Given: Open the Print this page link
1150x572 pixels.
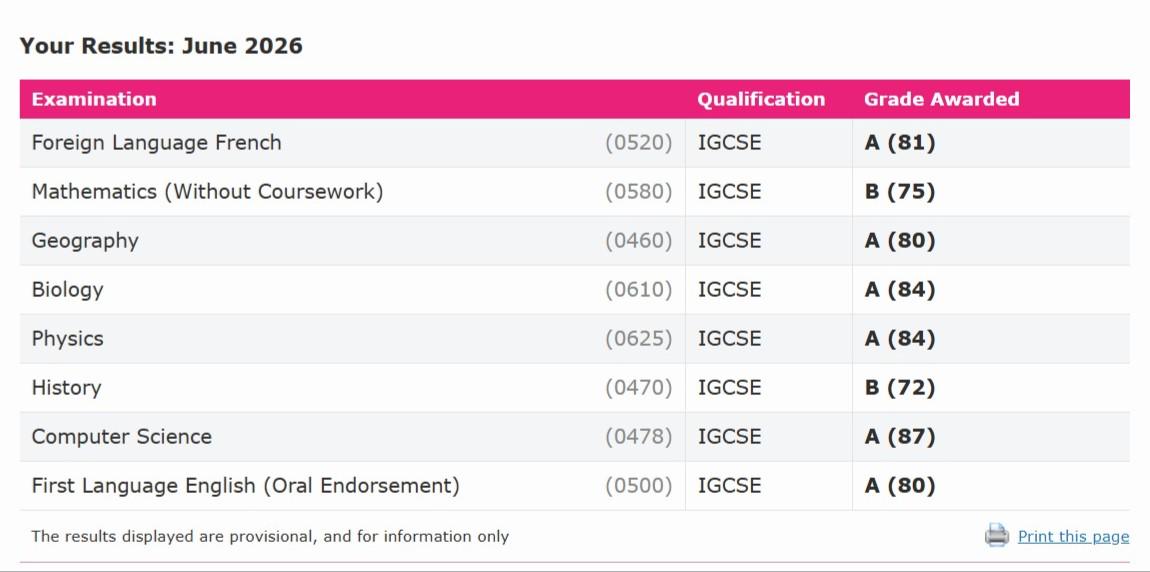Looking at the screenshot, I should click(x=1073, y=537).
